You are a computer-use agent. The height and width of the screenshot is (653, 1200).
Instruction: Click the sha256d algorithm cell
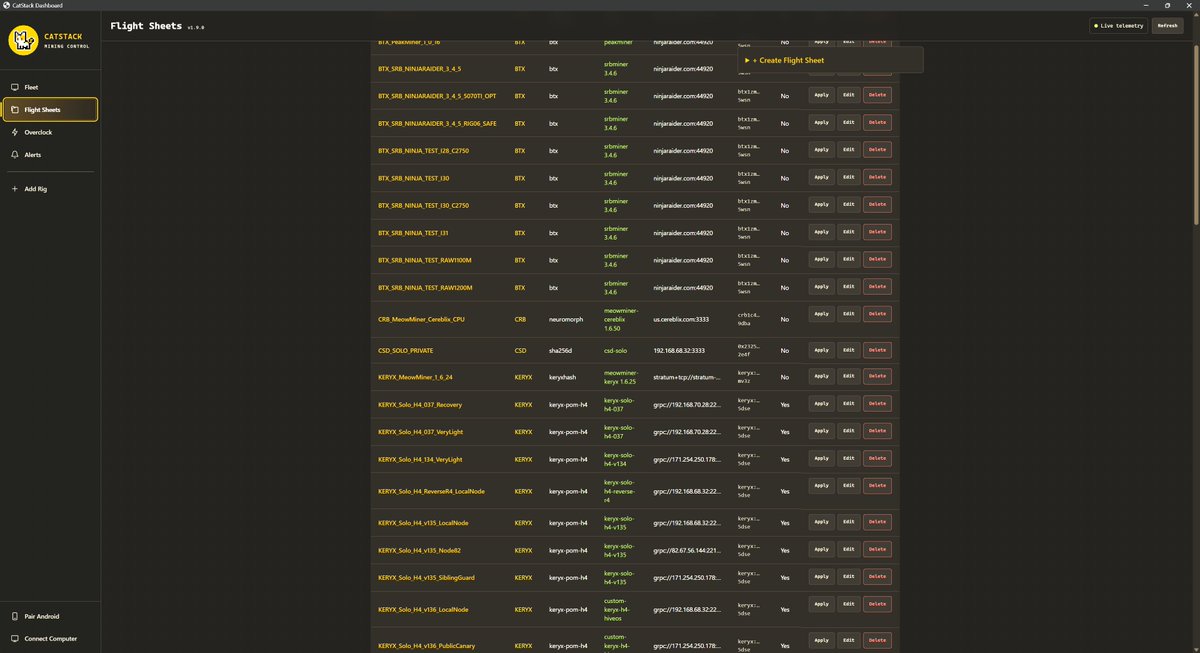561,351
